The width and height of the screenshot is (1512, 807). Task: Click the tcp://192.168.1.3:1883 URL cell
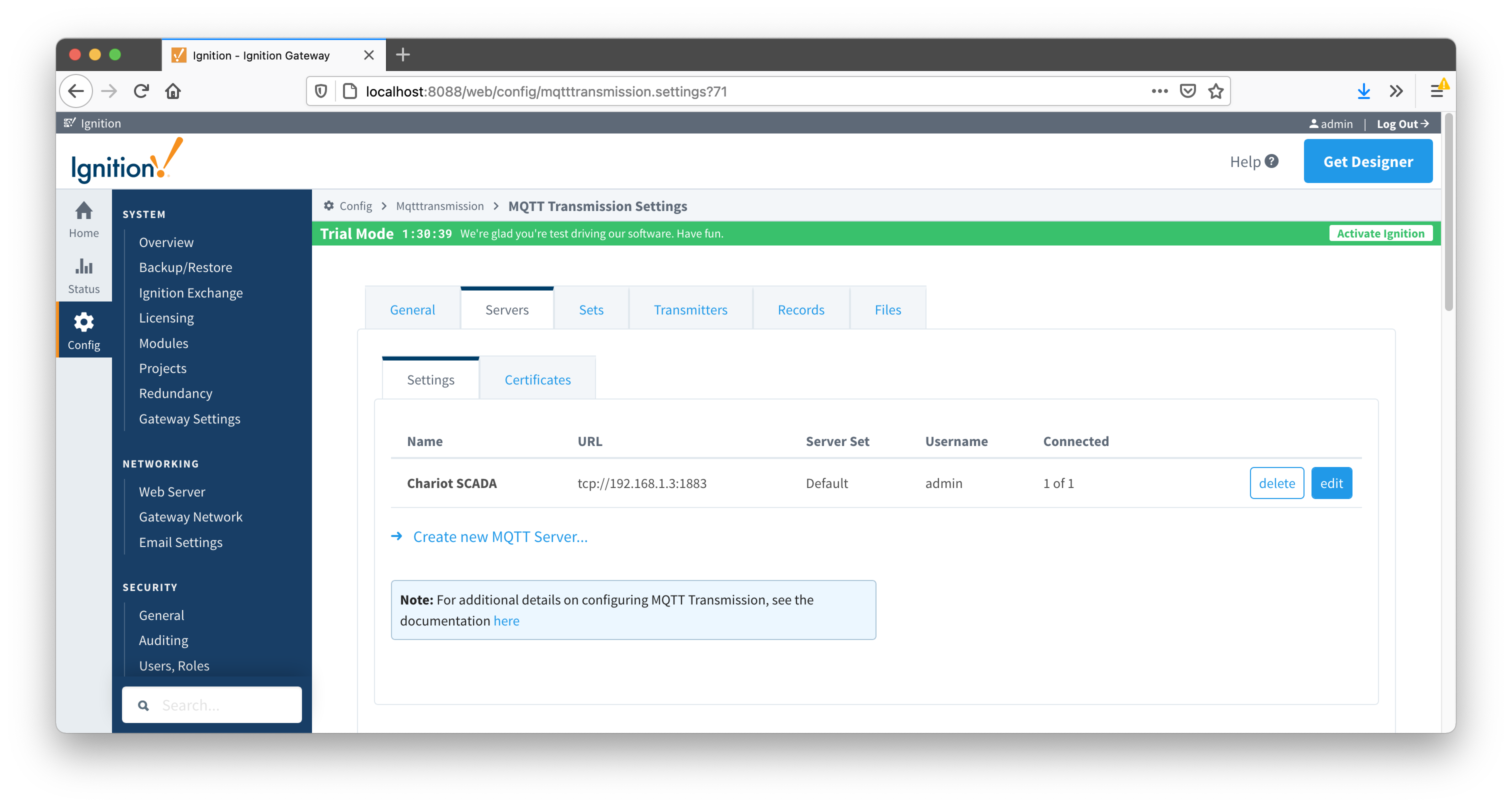(x=641, y=483)
